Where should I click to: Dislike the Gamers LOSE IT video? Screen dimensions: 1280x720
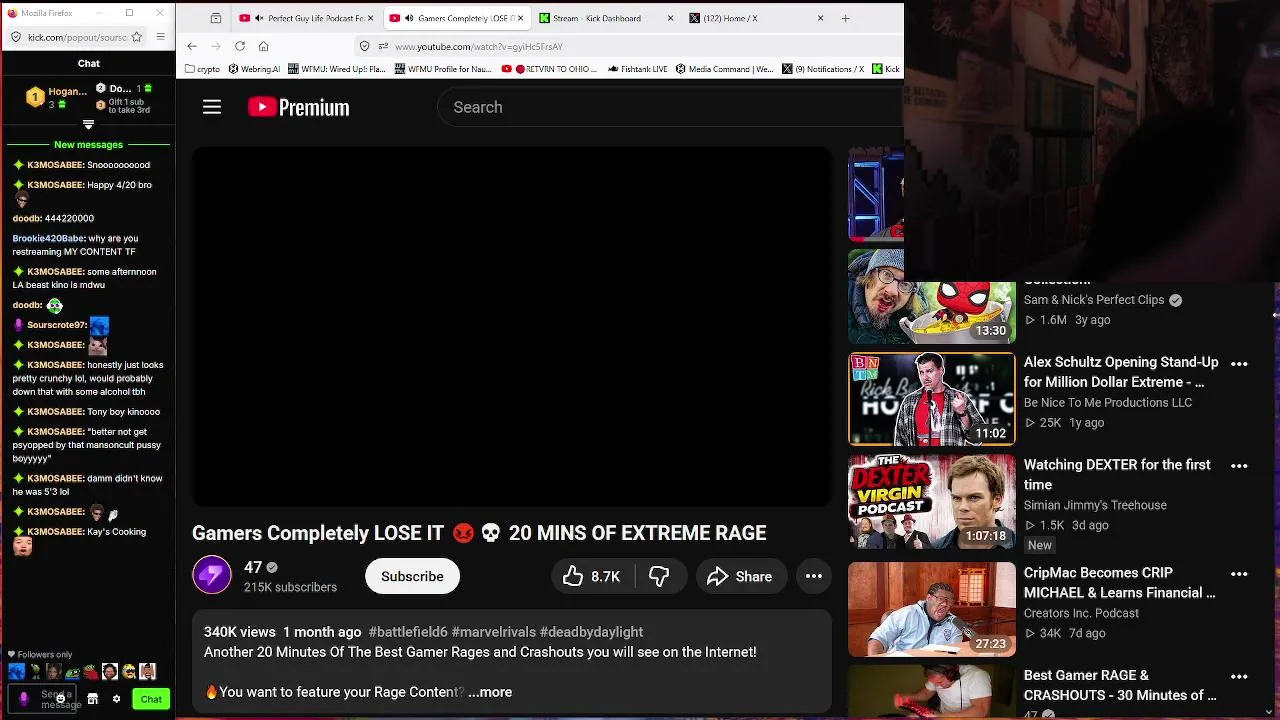pos(659,576)
